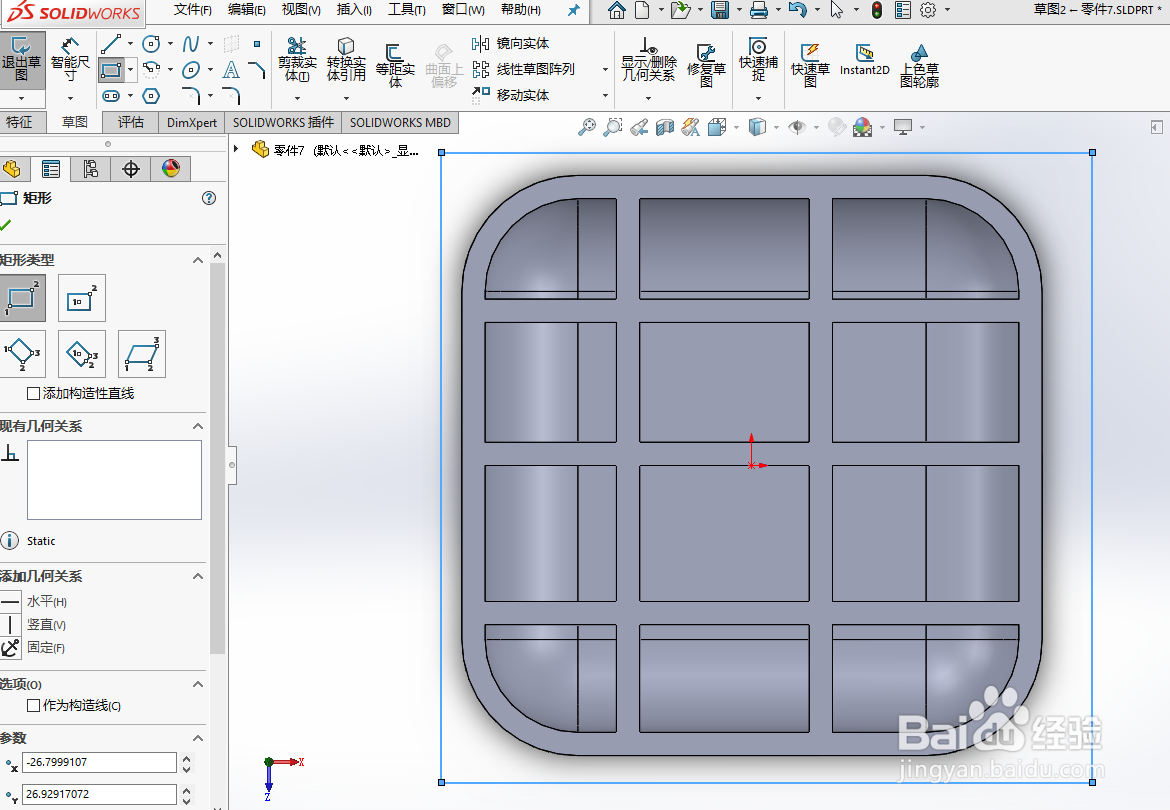The height and width of the screenshot is (810, 1170).
Task: Open the view orientation dropdown
Action: (x=736, y=127)
